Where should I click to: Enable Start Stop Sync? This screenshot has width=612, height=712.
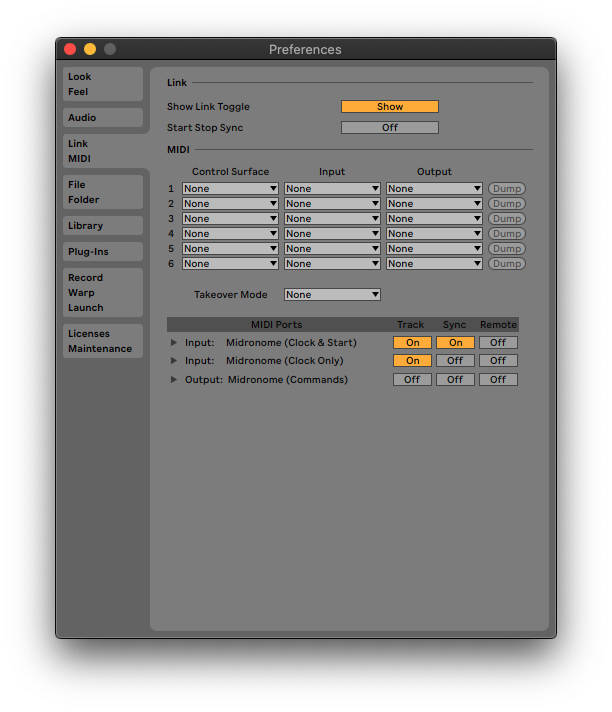[389, 128]
